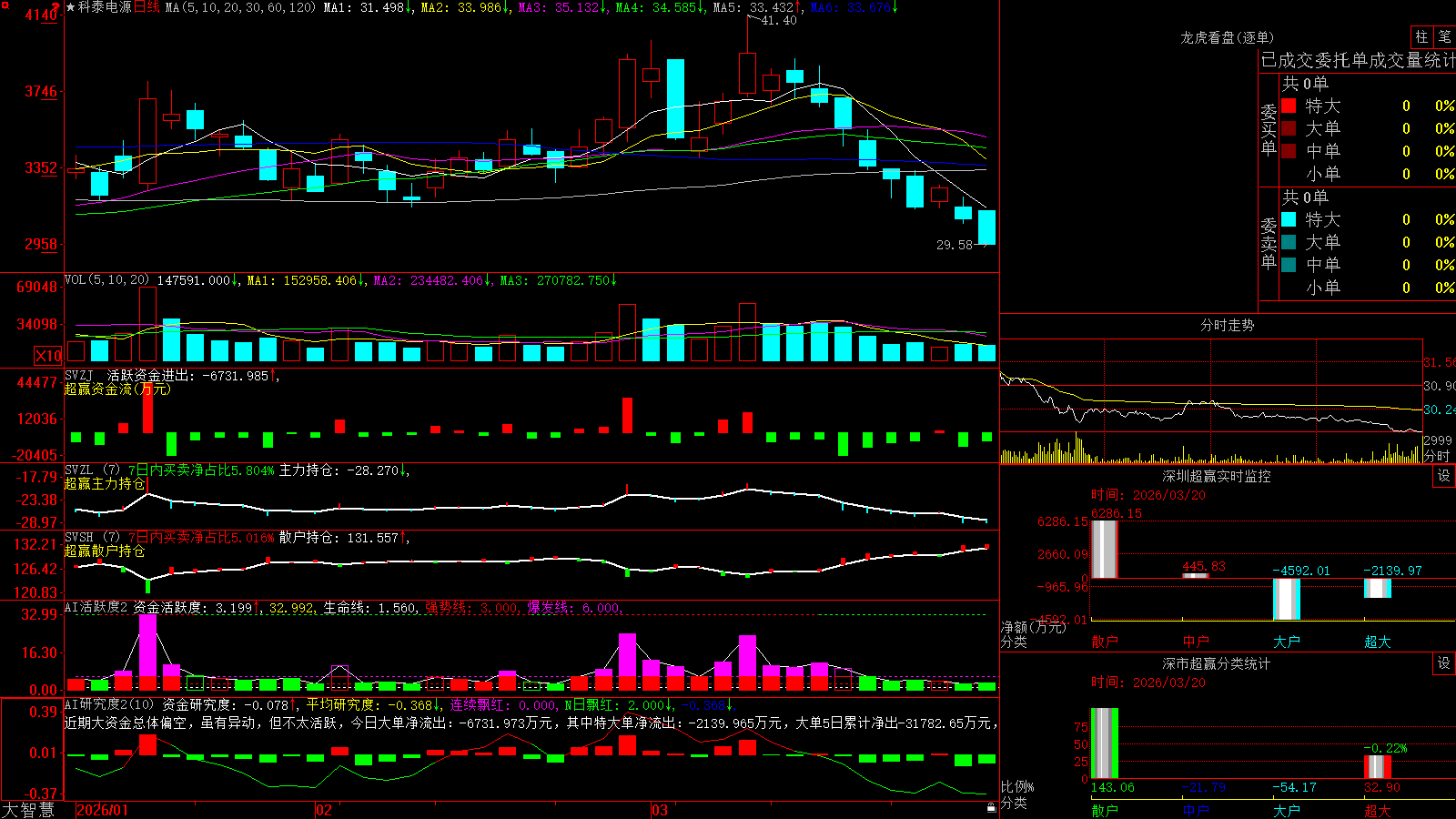Click 超大 label in 深圳超赢实时监控 chart
Image resolution: width=1456 pixels, height=819 pixels.
point(1378,642)
